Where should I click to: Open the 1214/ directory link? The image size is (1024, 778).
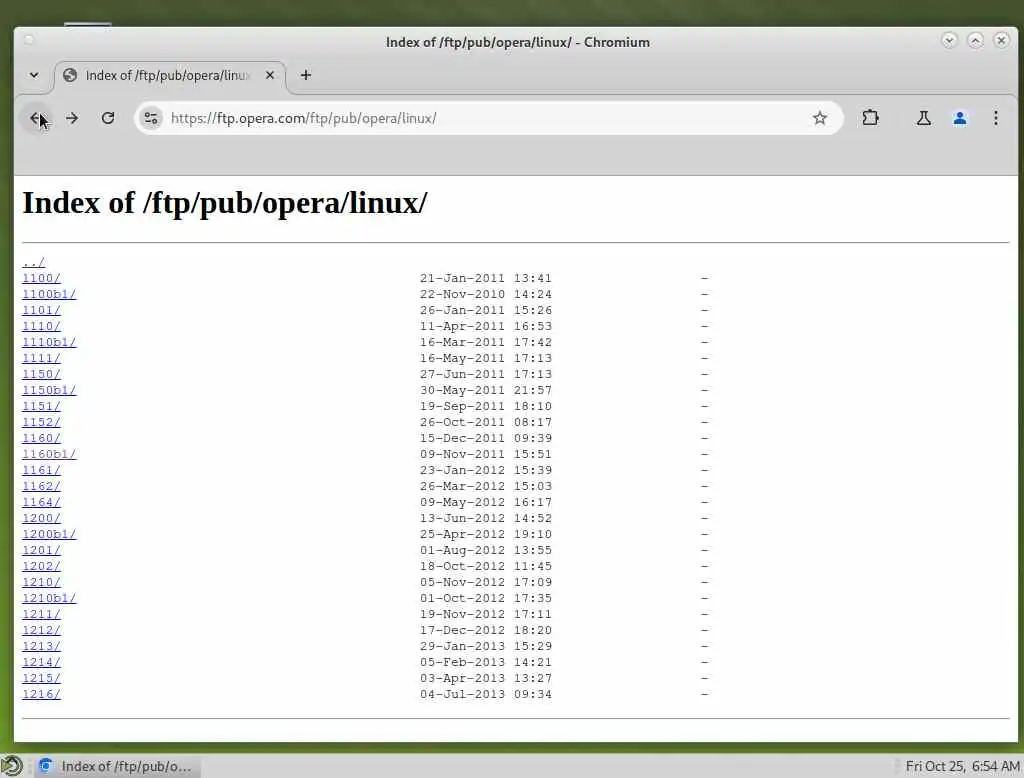pyautogui.click(x=41, y=662)
